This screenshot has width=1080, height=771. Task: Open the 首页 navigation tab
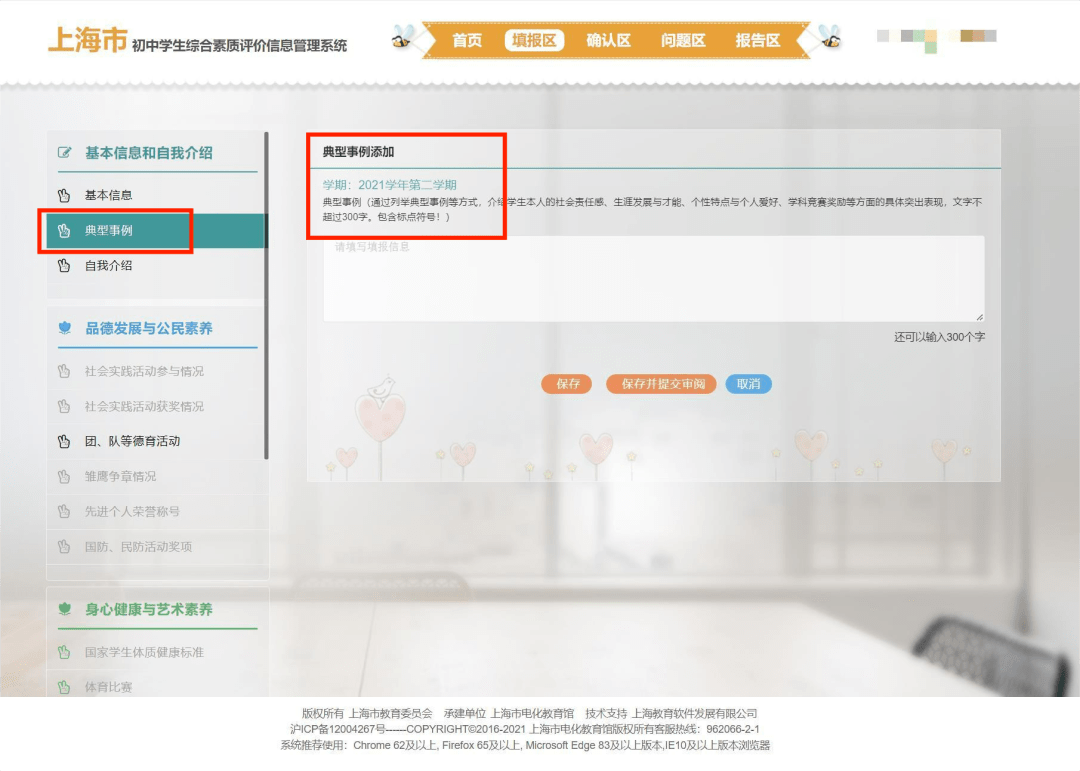click(x=467, y=41)
